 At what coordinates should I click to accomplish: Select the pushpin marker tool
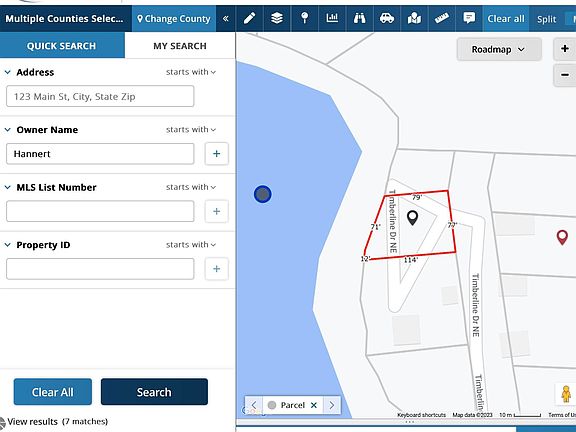click(305, 18)
